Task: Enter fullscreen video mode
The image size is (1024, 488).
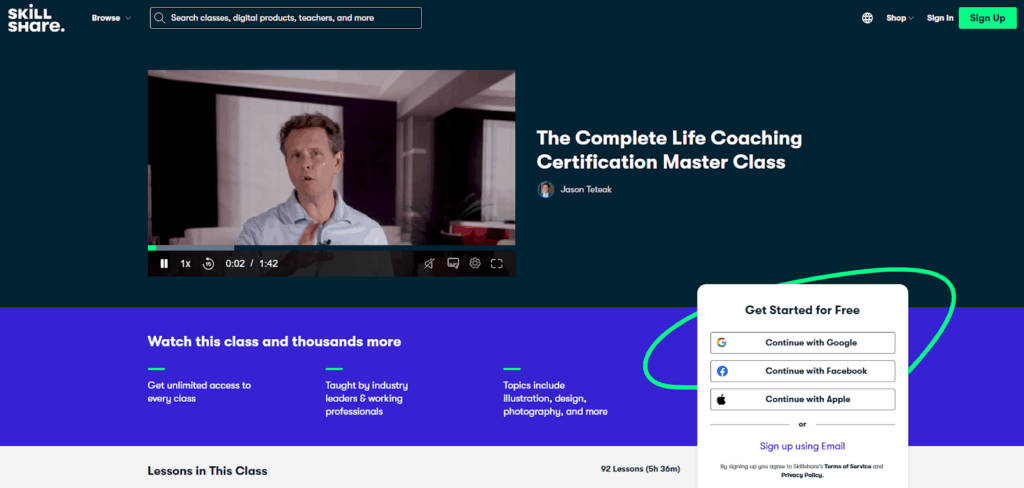Action: pos(497,263)
